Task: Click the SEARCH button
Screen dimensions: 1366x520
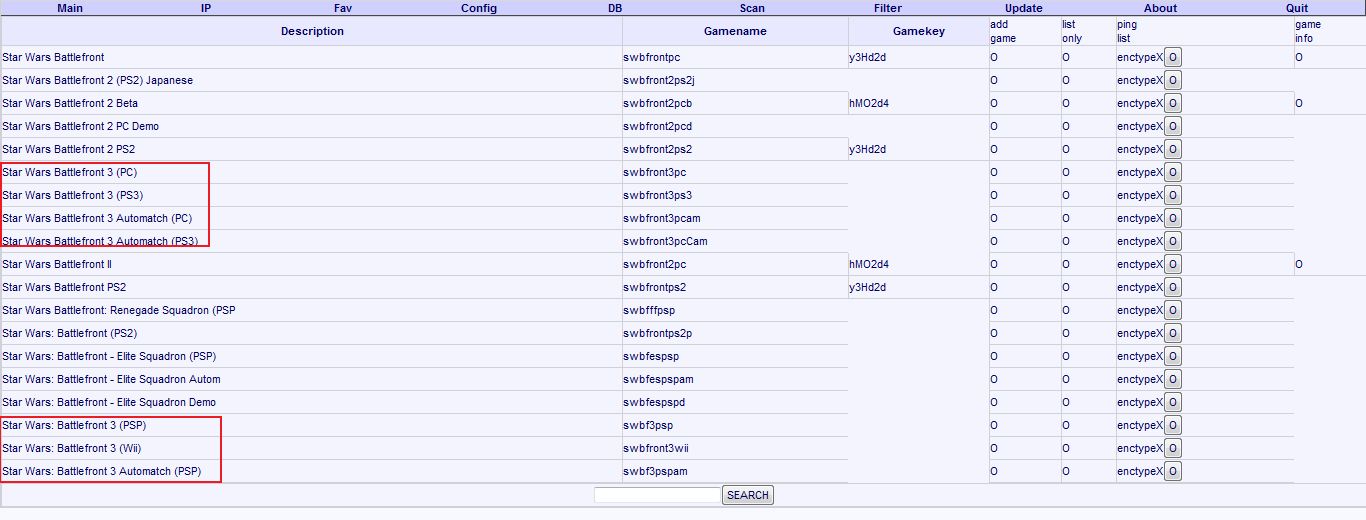Action: [x=748, y=495]
